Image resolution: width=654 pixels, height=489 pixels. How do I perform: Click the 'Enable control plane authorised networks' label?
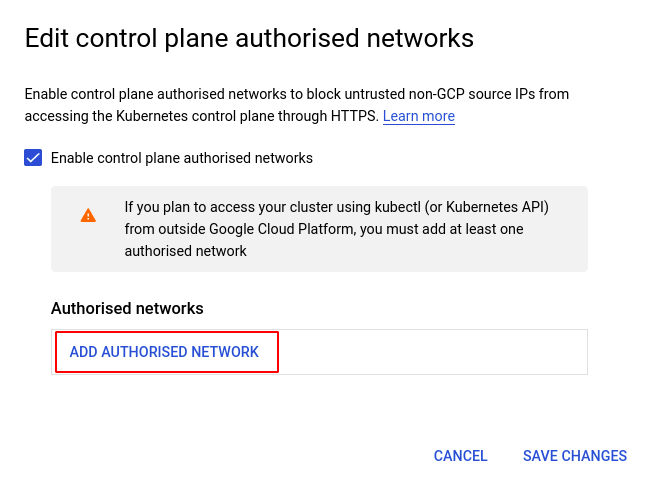tap(181, 158)
